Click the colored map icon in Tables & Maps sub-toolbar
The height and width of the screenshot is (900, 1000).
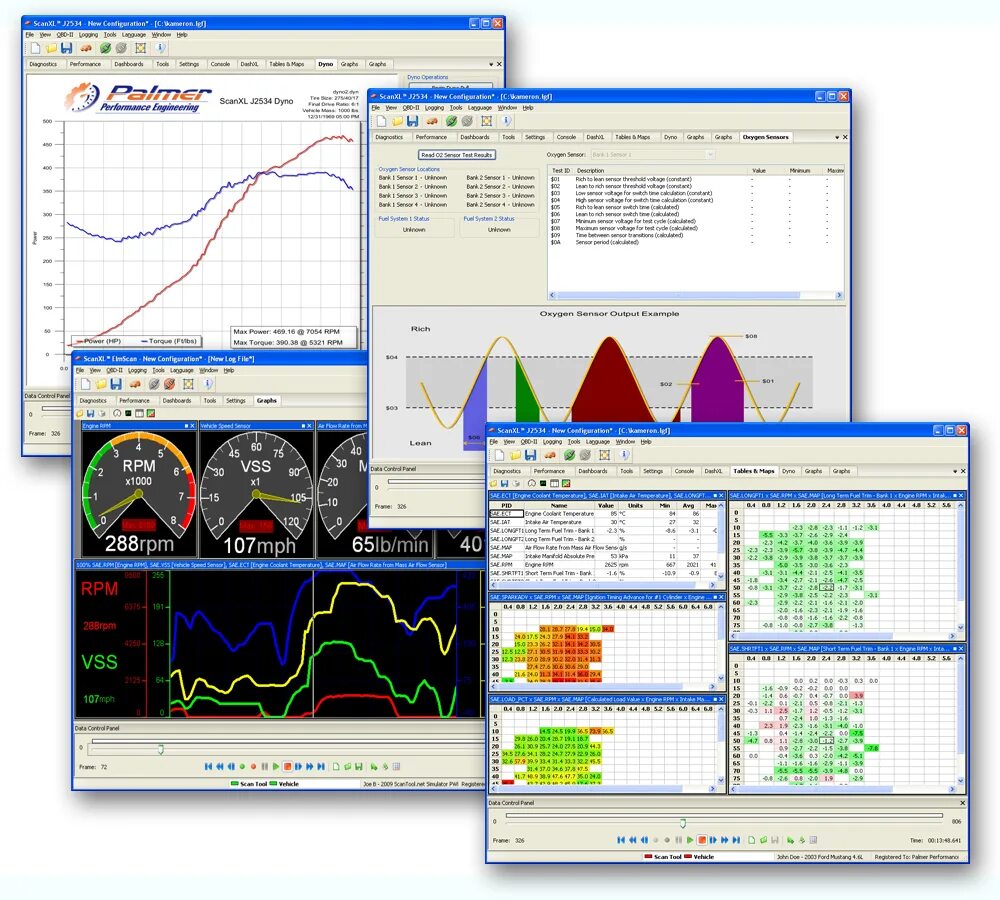[565, 483]
